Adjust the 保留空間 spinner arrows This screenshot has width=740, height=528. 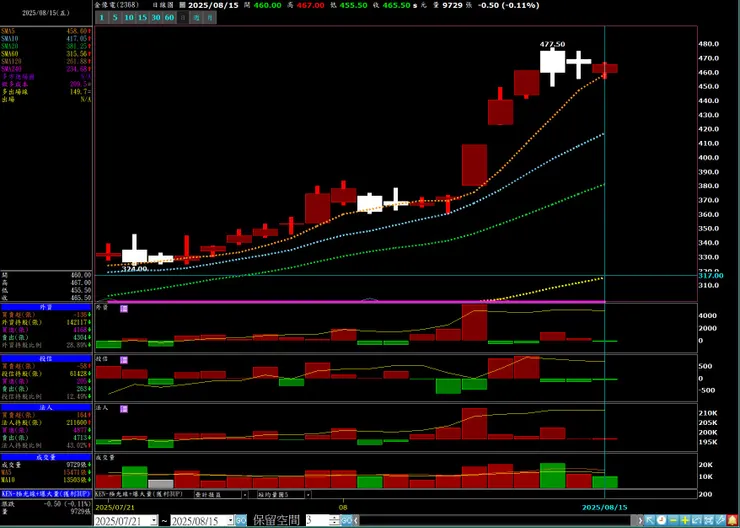335,520
